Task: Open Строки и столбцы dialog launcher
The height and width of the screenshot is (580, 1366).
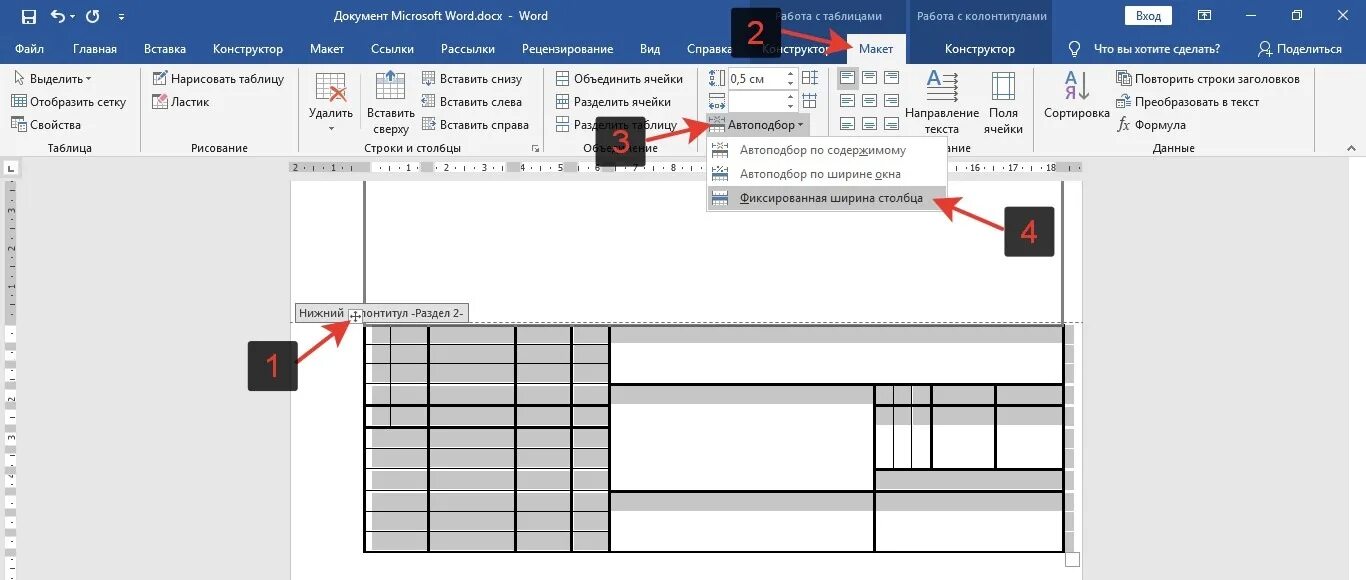Action: coord(535,149)
